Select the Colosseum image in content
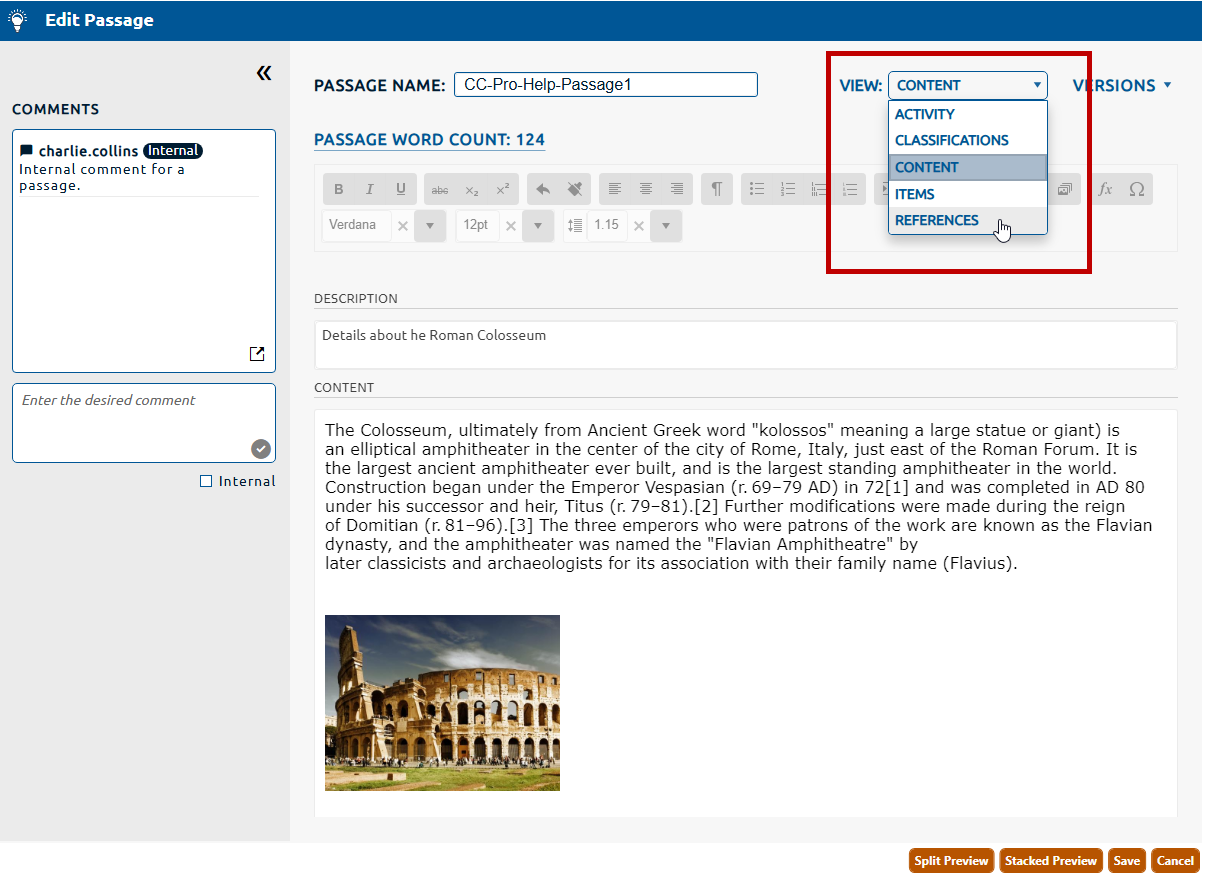 point(442,702)
